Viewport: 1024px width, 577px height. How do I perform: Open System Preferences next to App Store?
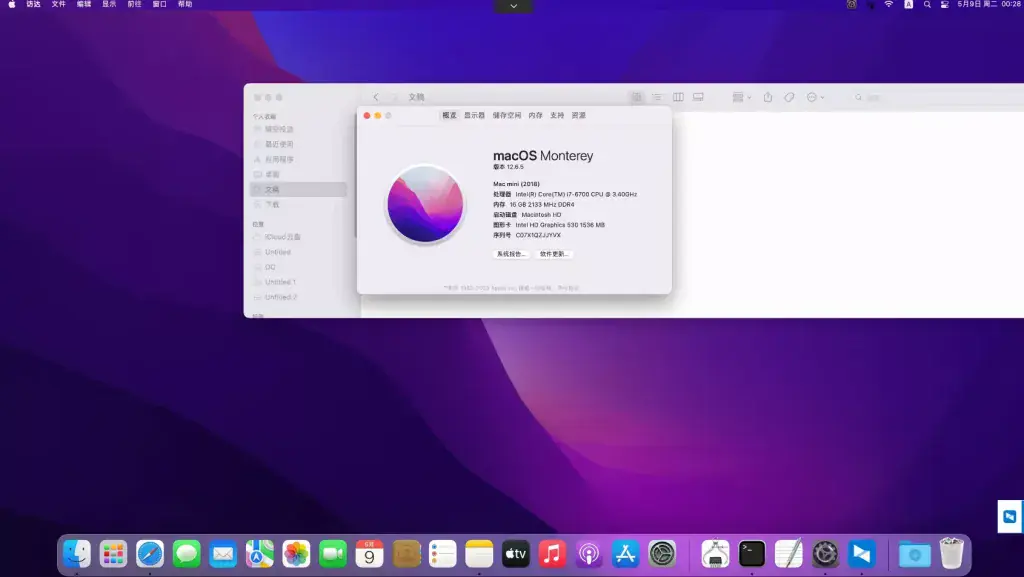[662, 554]
